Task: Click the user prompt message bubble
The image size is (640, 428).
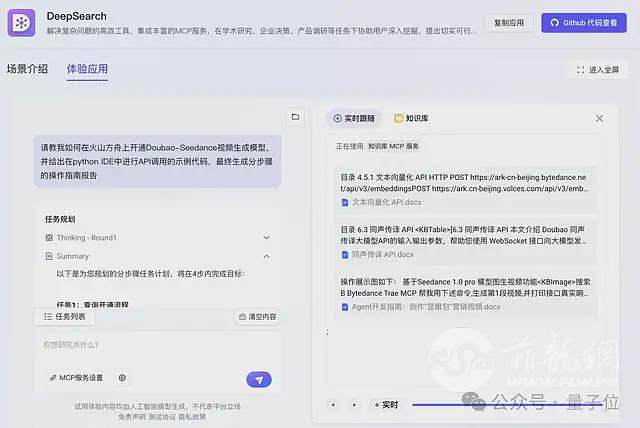Action: click(x=158, y=162)
